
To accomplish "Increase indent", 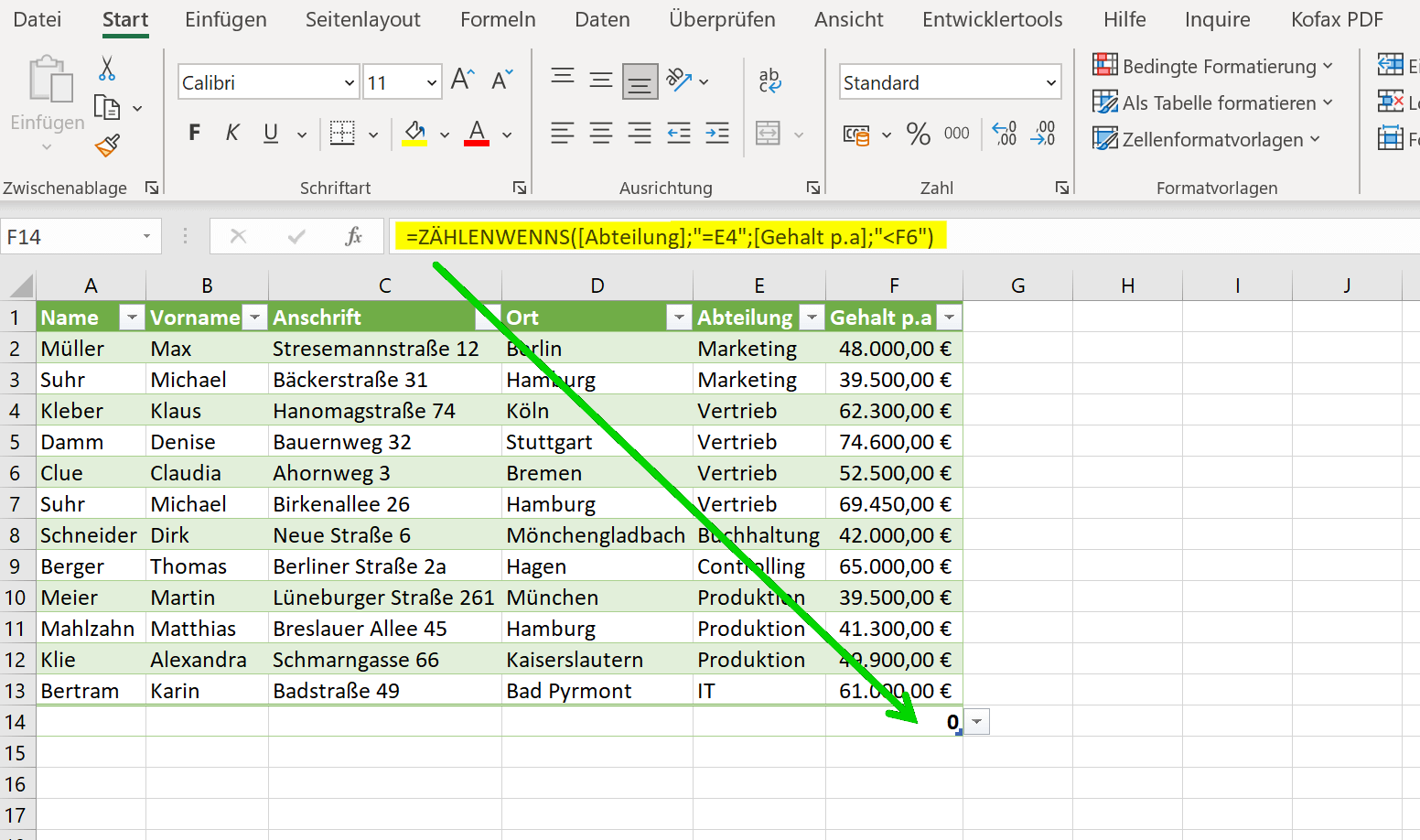I will 717,134.
